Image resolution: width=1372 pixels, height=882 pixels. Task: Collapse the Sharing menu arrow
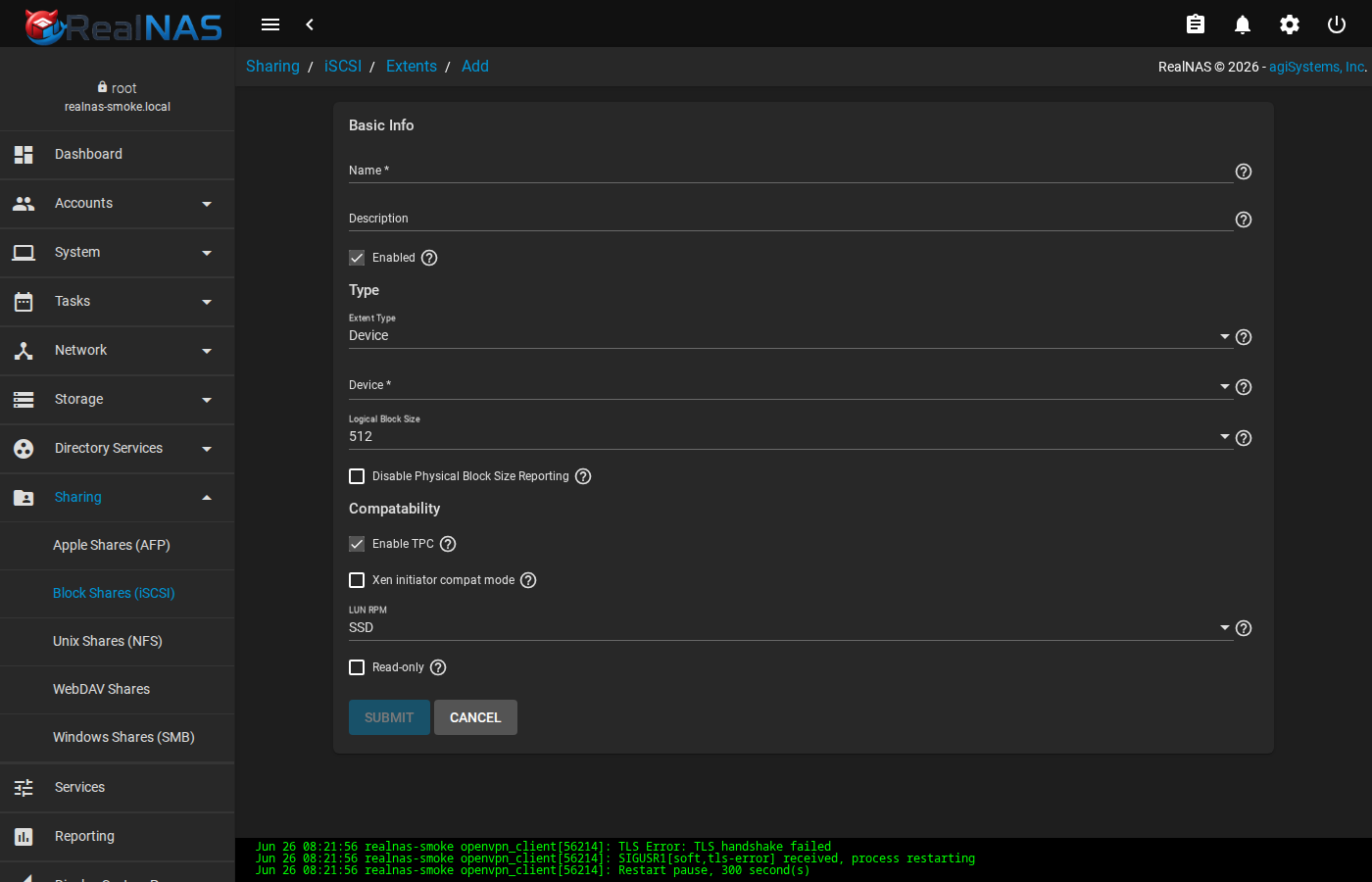tap(207, 498)
